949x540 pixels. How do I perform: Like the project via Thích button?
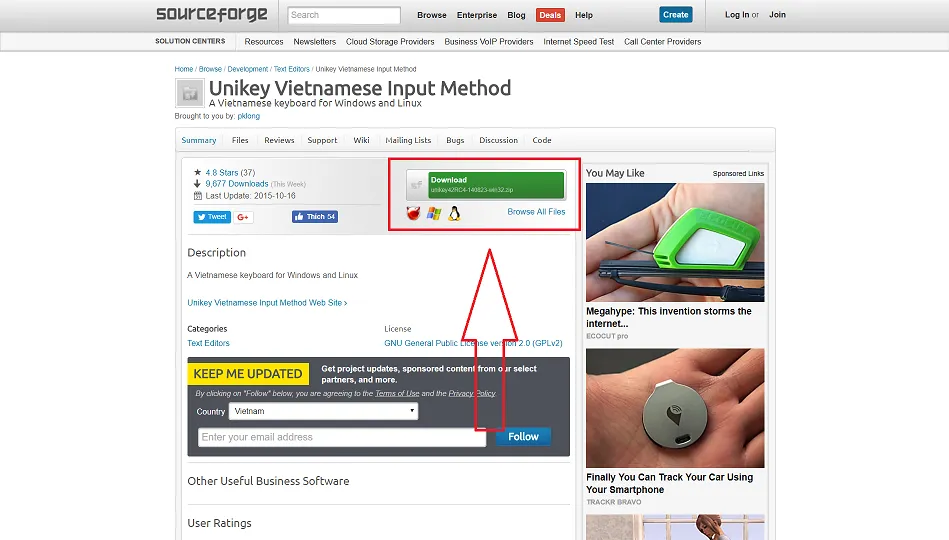coord(315,217)
